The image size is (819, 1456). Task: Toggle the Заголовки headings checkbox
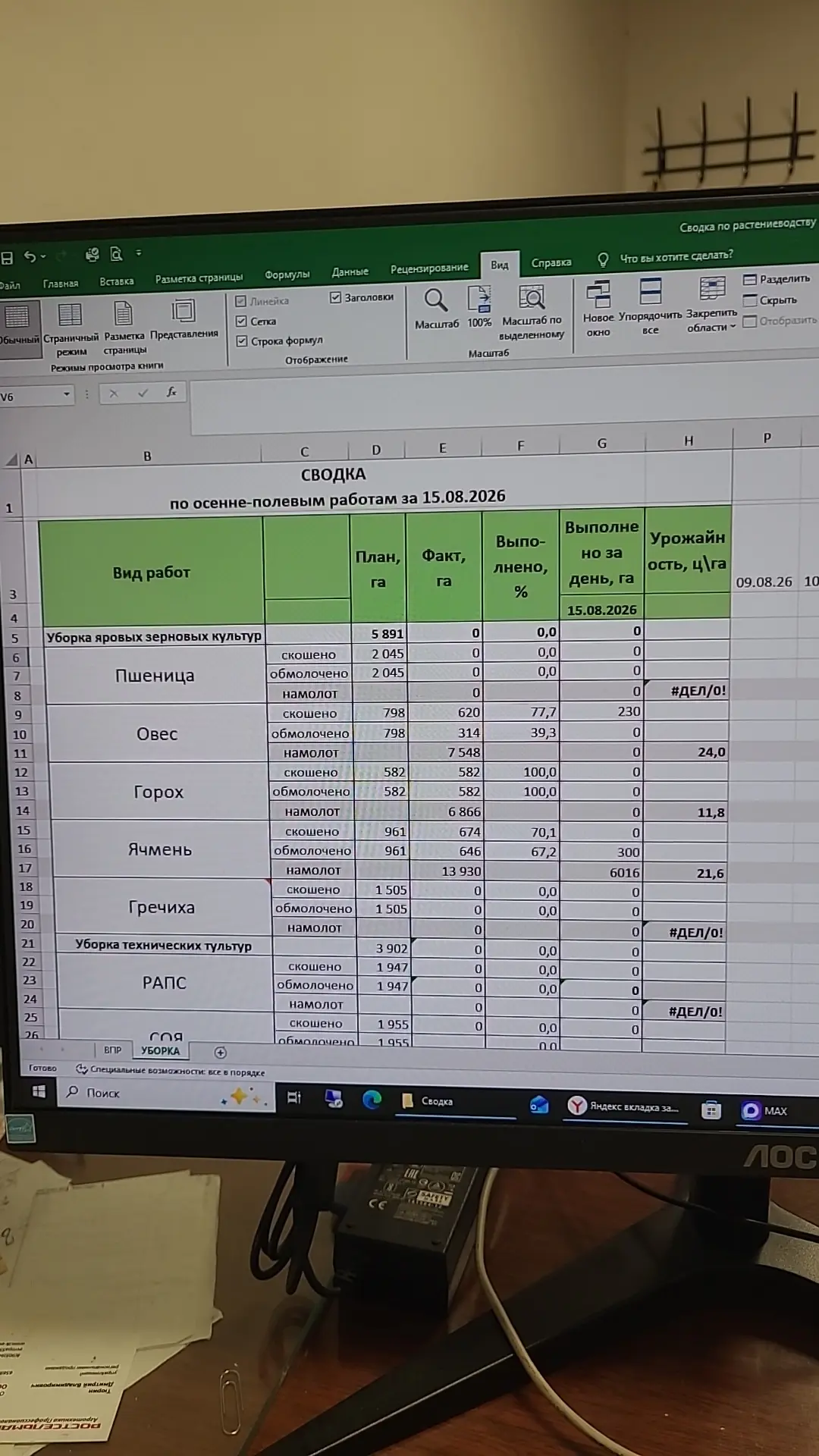coord(362,297)
